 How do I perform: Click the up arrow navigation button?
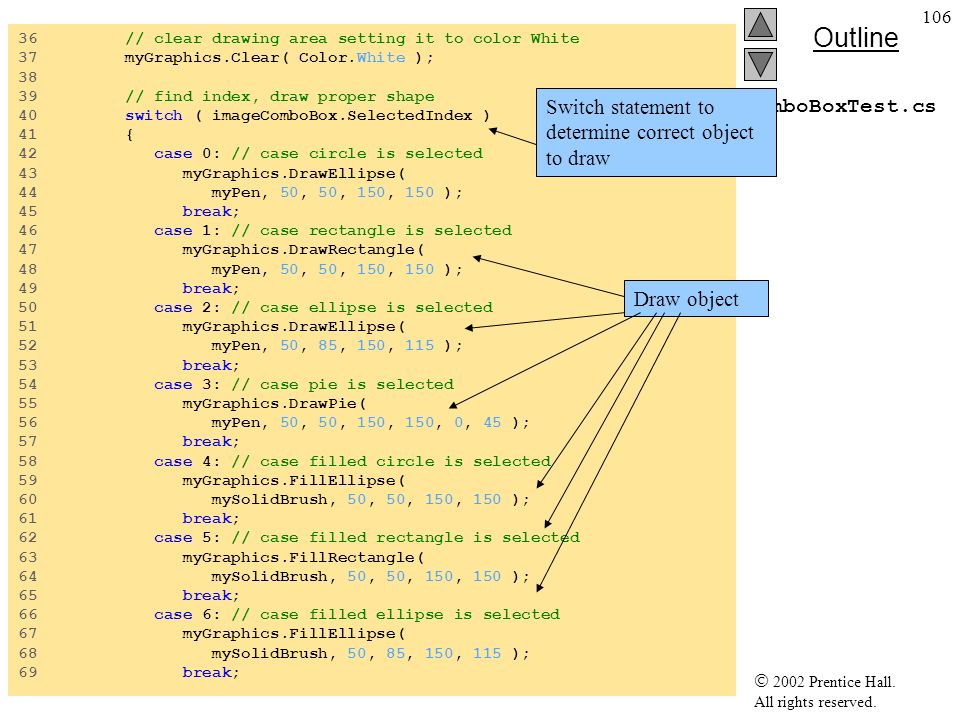click(760, 24)
